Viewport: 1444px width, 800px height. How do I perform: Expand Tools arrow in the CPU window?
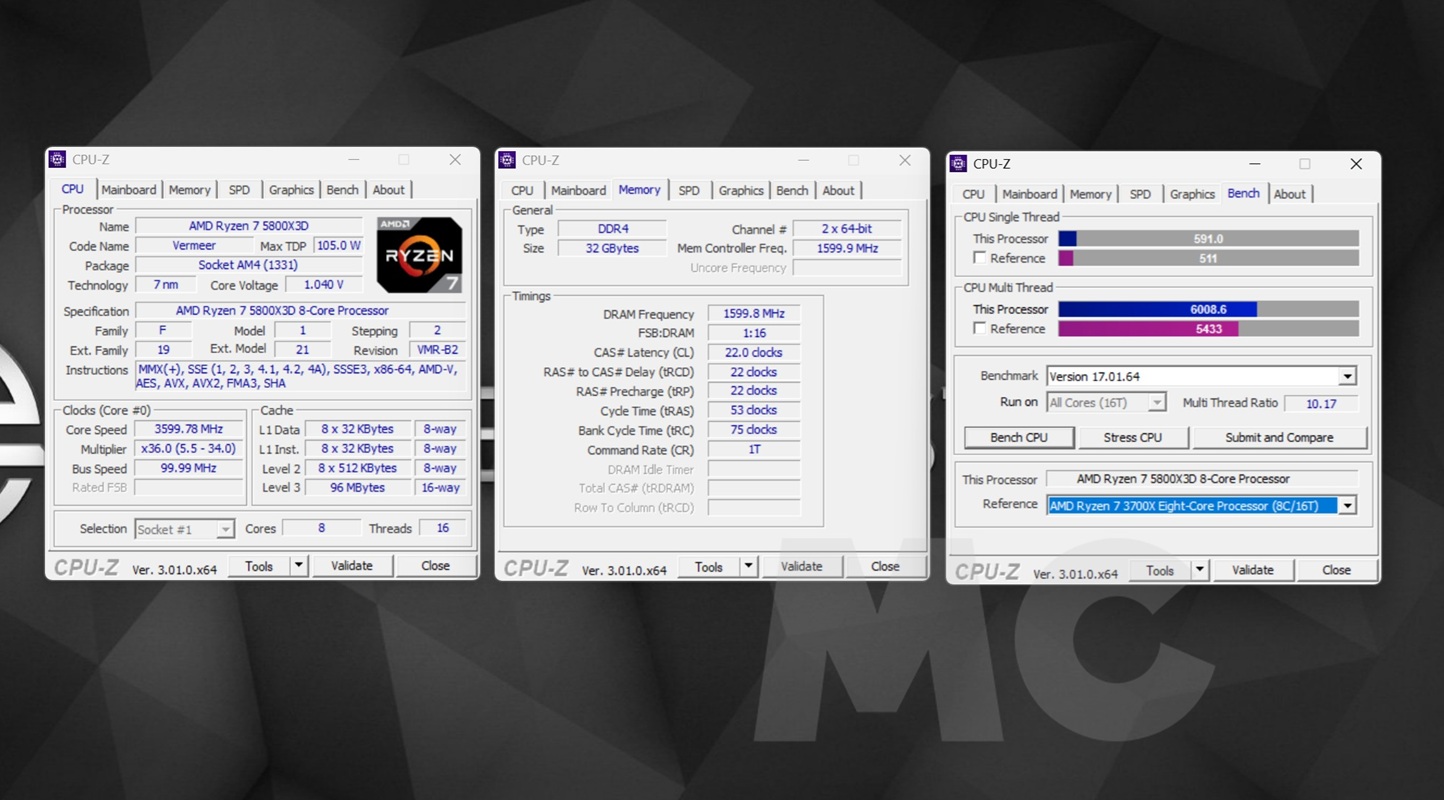click(x=298, y=566)
